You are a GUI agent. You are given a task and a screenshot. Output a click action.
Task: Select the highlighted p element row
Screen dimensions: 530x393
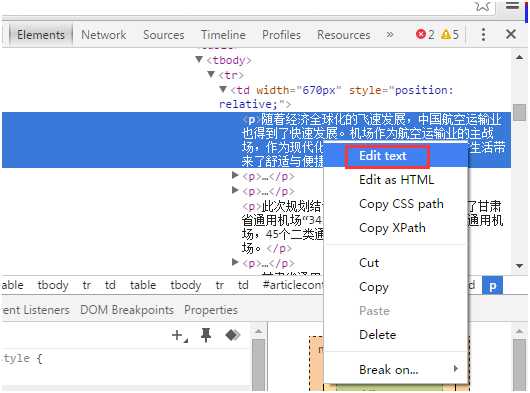(x=257, y=140)
